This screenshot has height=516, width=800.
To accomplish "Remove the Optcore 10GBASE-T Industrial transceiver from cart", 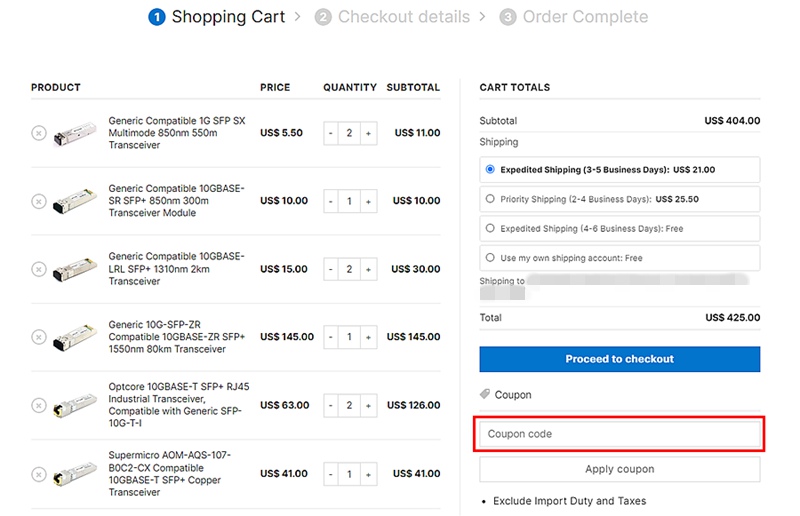I will coord(39,405).
